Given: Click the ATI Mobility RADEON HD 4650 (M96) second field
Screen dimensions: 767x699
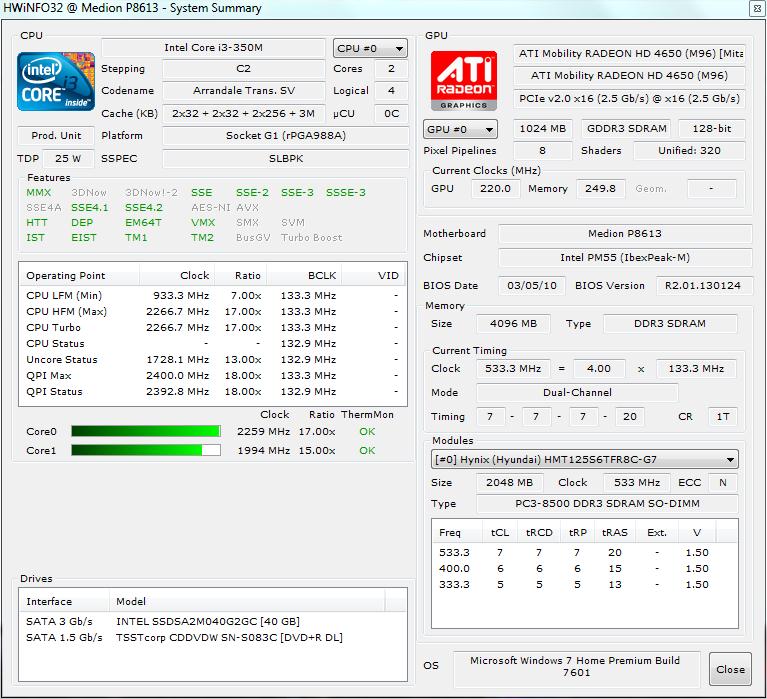Looking at the screenshot, I should point(629,76).
